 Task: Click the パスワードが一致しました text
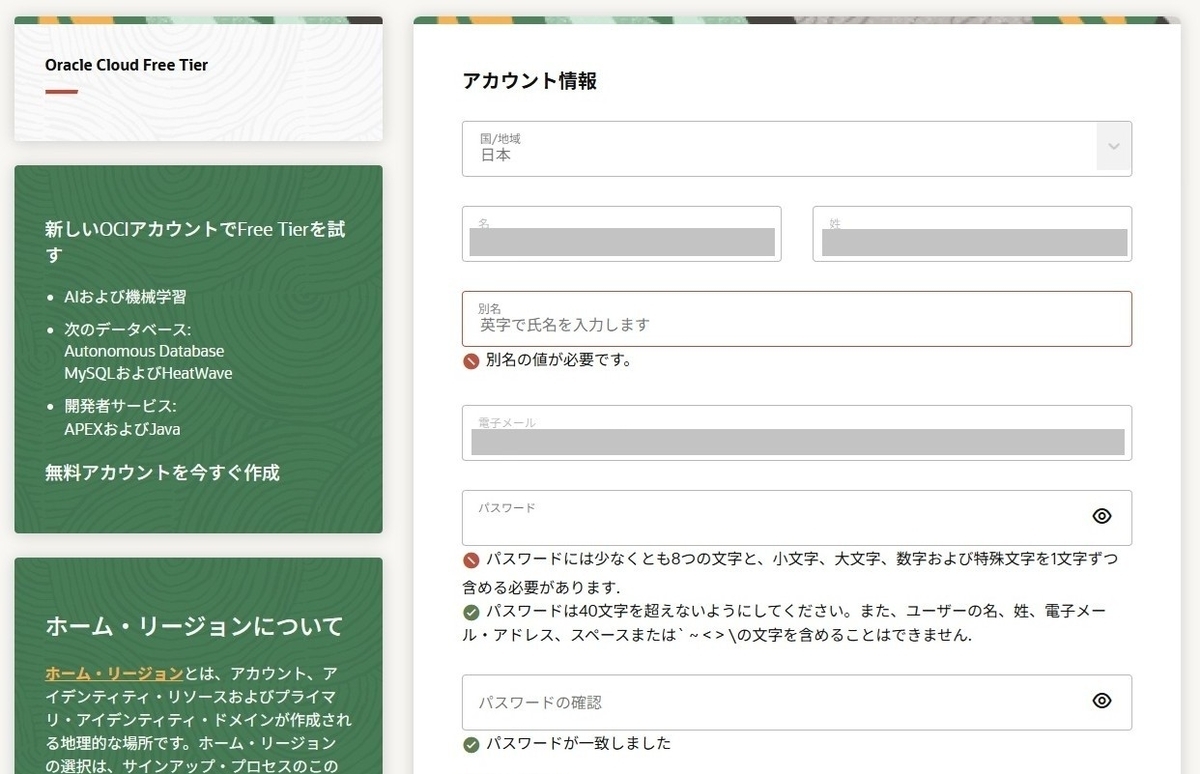pyautogui.click(x=579, y=743)
